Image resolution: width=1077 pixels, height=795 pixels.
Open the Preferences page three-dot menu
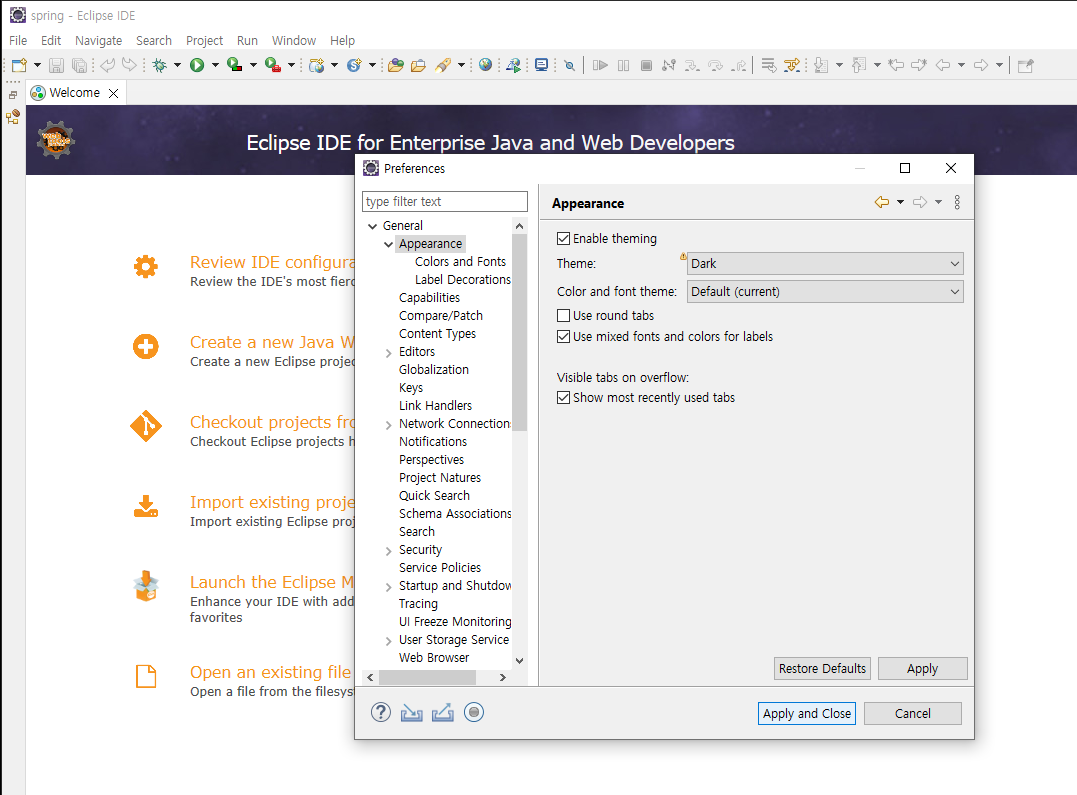957,202
